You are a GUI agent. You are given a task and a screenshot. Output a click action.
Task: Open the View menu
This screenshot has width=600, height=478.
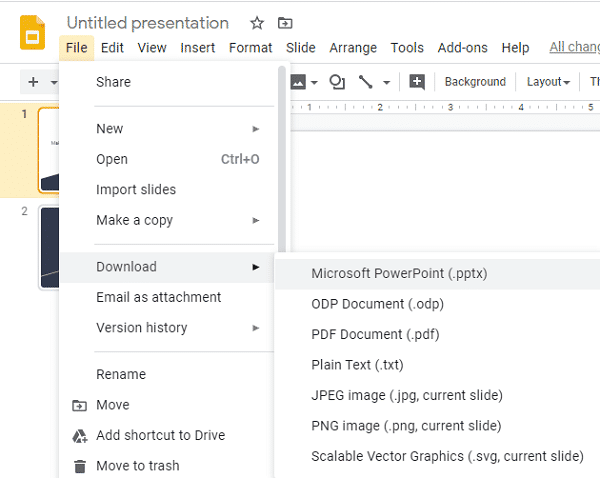(x=152, y=48)
